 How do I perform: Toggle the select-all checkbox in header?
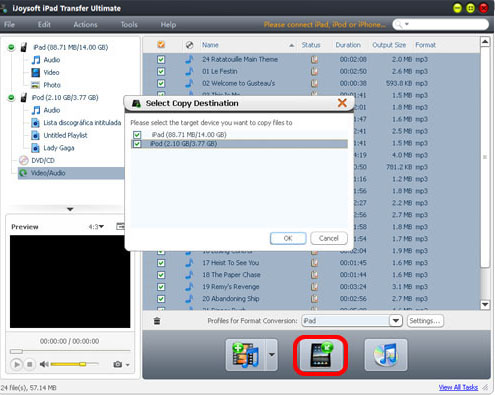[161, 45]
